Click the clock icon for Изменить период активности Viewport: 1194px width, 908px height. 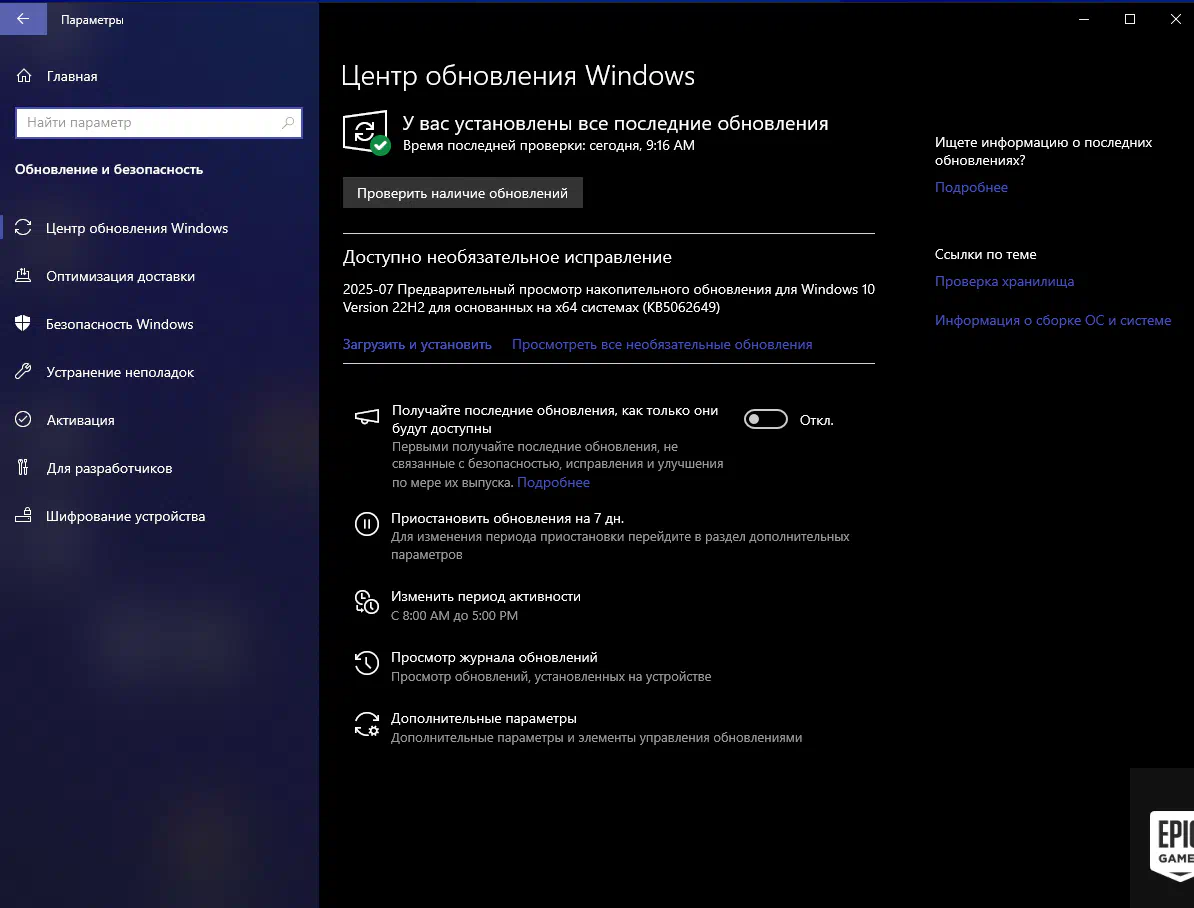pos(366,602)
